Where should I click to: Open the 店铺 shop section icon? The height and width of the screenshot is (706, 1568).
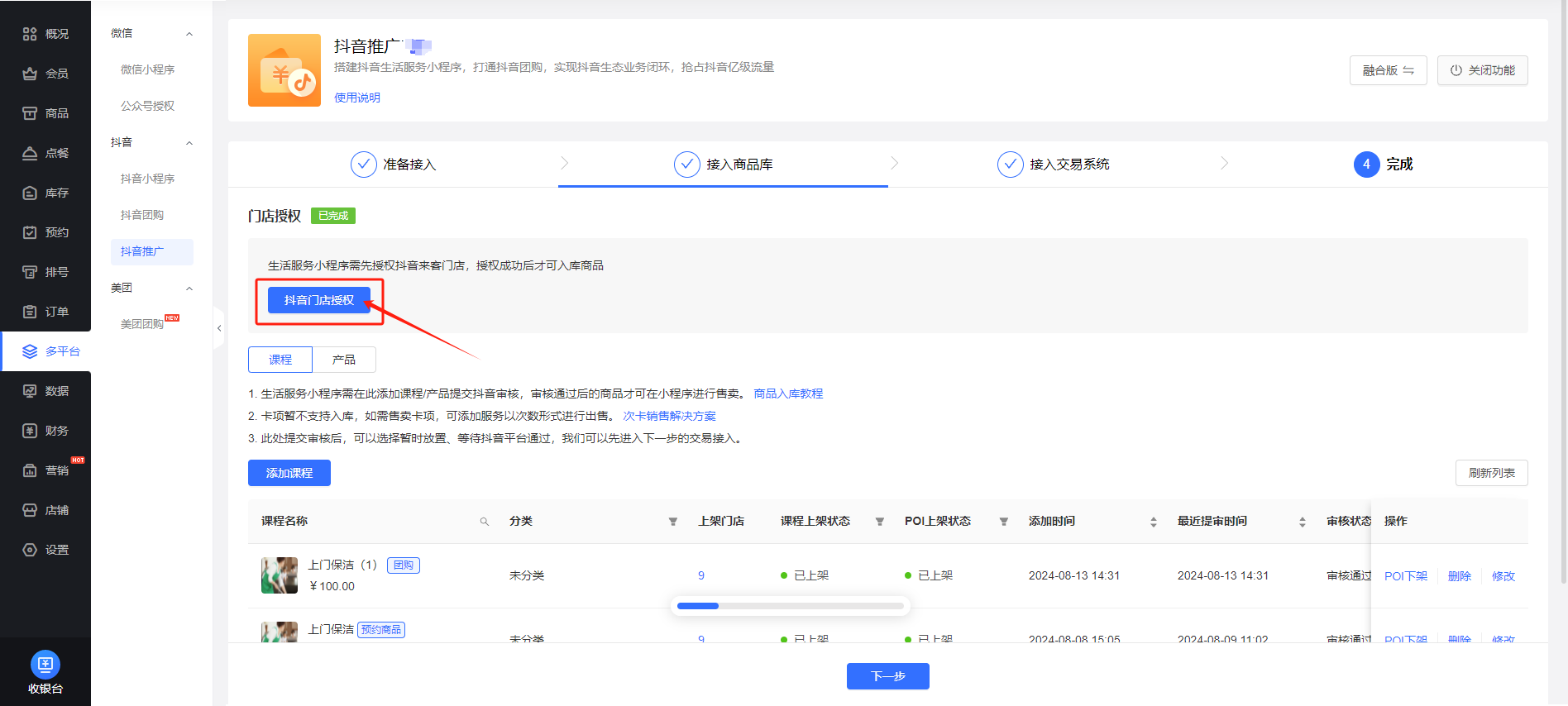pyautogui.click(x=30, y=510)
